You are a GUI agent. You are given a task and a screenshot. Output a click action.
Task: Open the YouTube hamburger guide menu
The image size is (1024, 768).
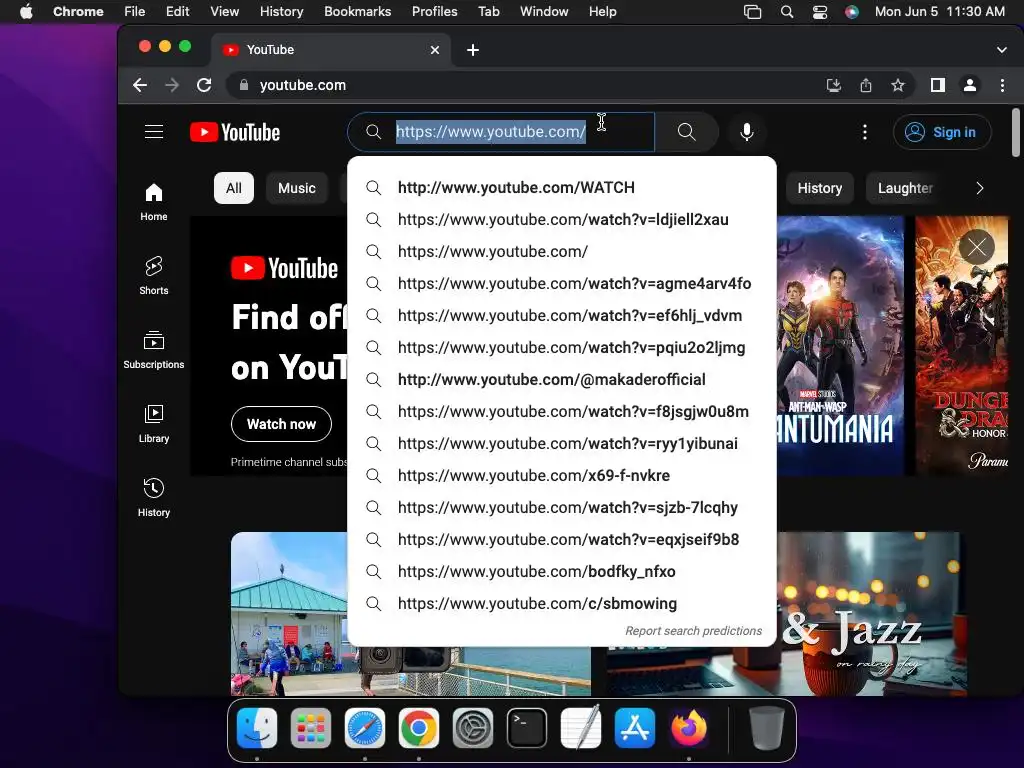(x=154, y=132)
